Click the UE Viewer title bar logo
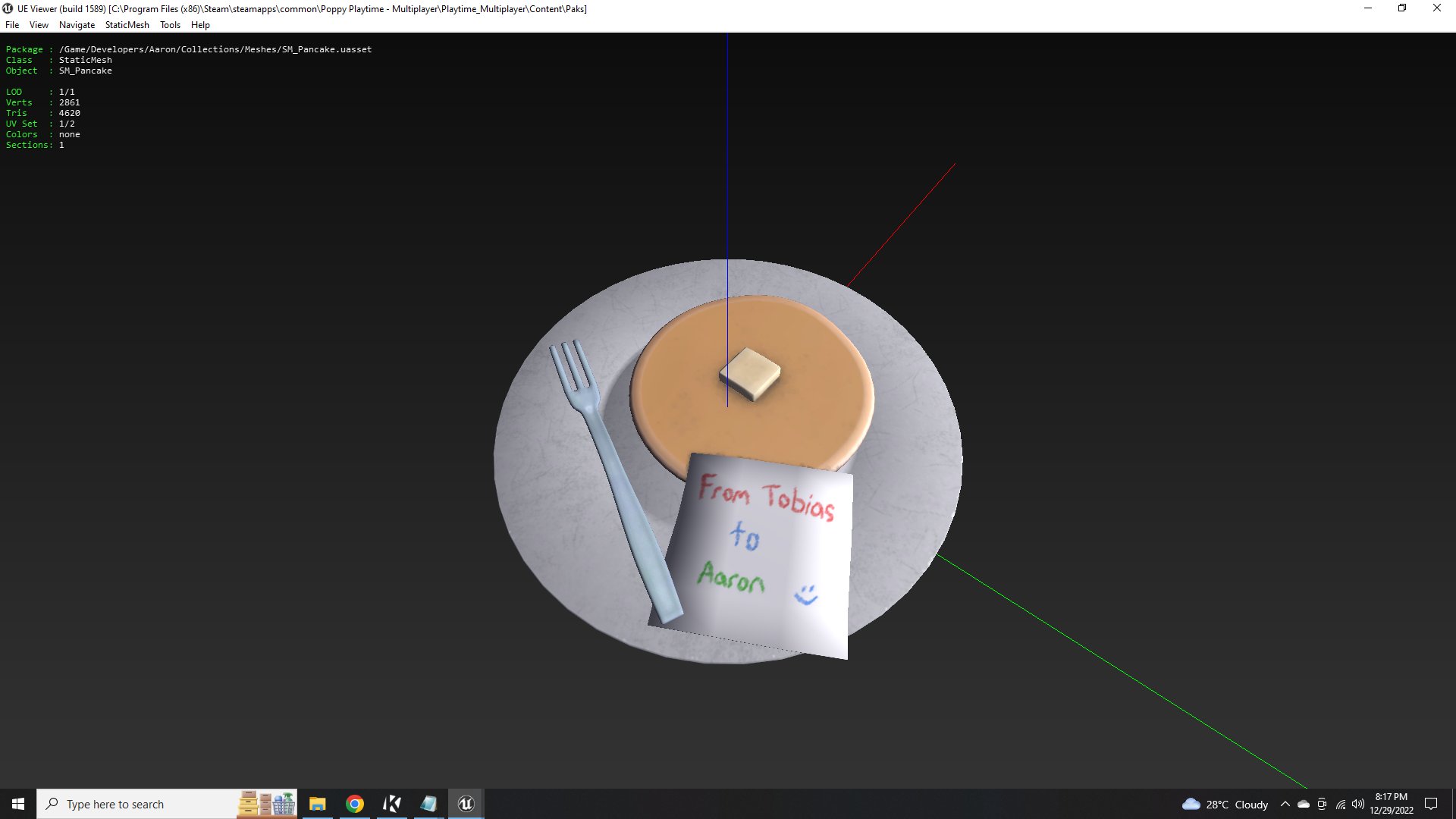Viewport: 1456px width, 819px height. 8,8
